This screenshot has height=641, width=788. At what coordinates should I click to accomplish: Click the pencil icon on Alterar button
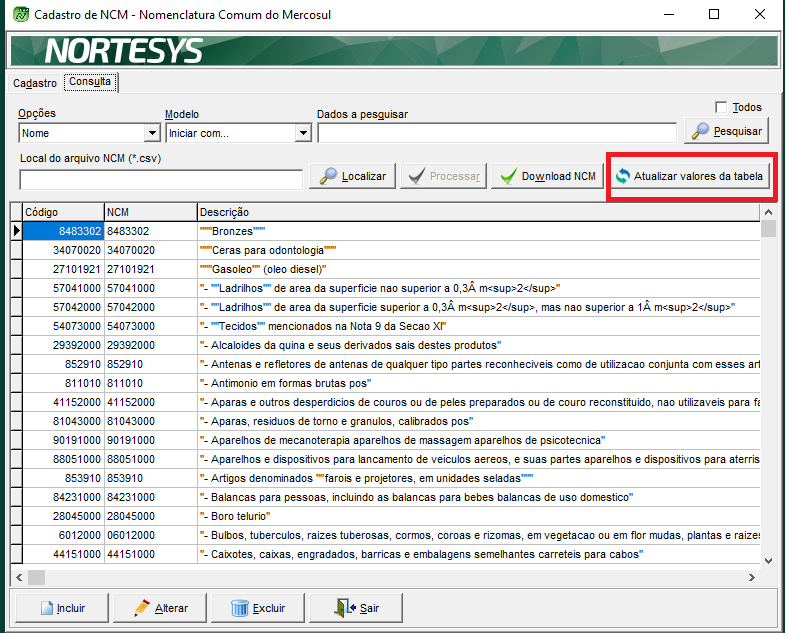pos(142,608)
